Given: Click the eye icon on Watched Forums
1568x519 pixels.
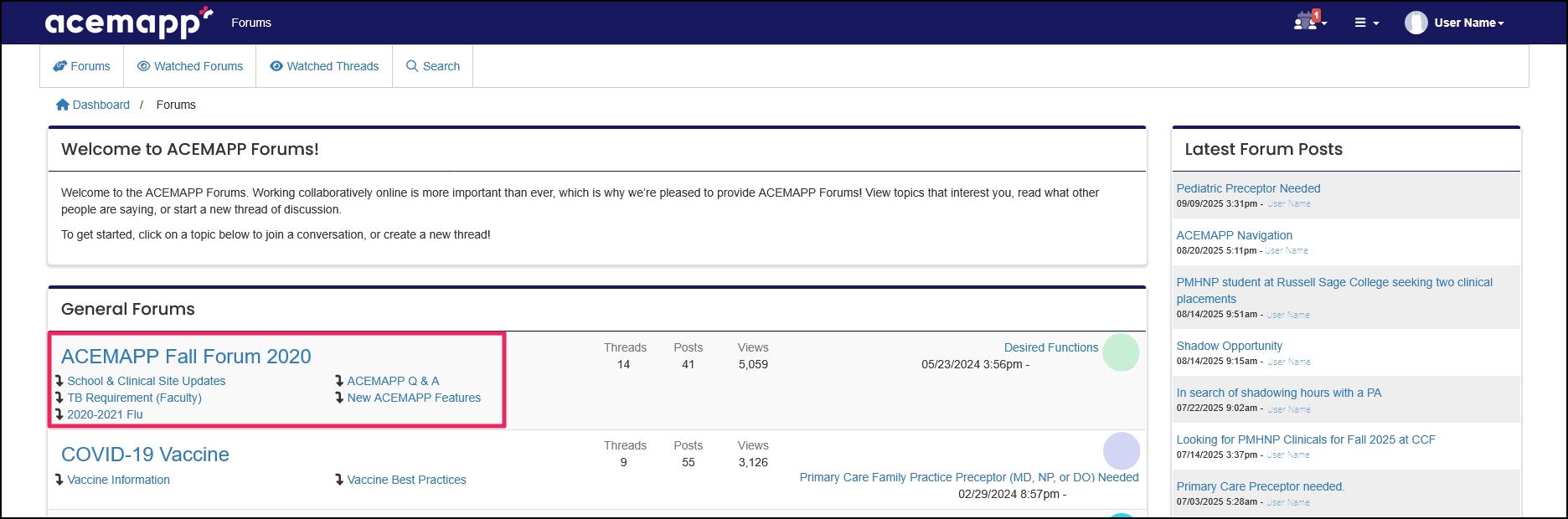Looking at the screenshot, I should pyautogui.click(x=143, y=66).
